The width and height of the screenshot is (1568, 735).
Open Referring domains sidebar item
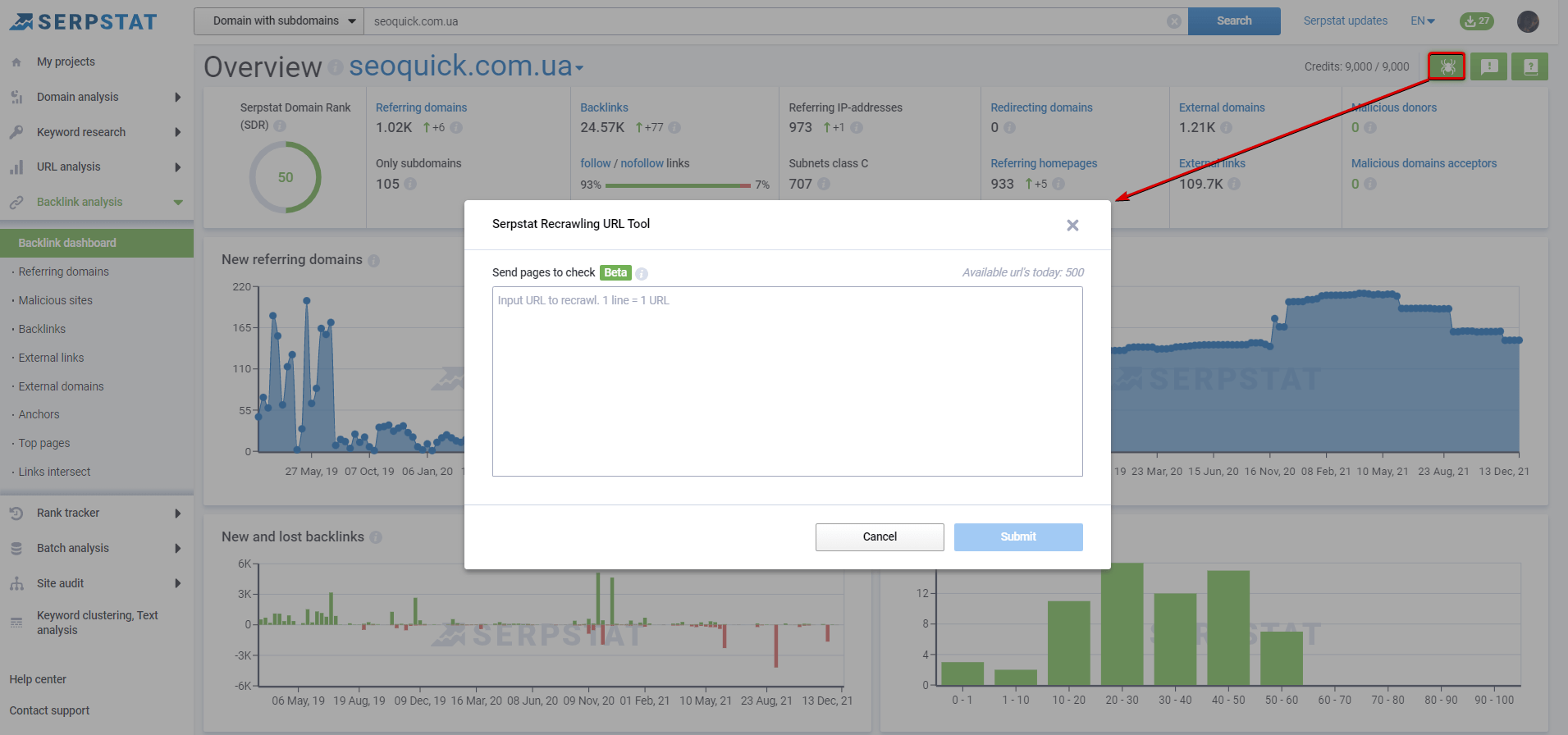[63, 272]
